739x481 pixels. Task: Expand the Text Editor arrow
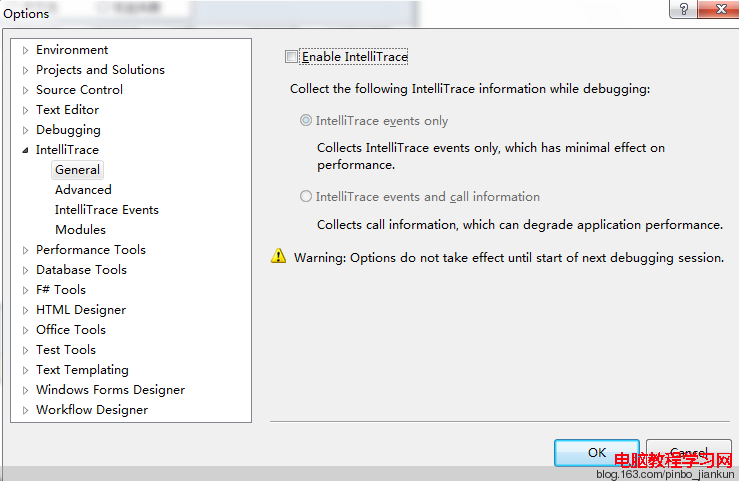click(25, 110)
